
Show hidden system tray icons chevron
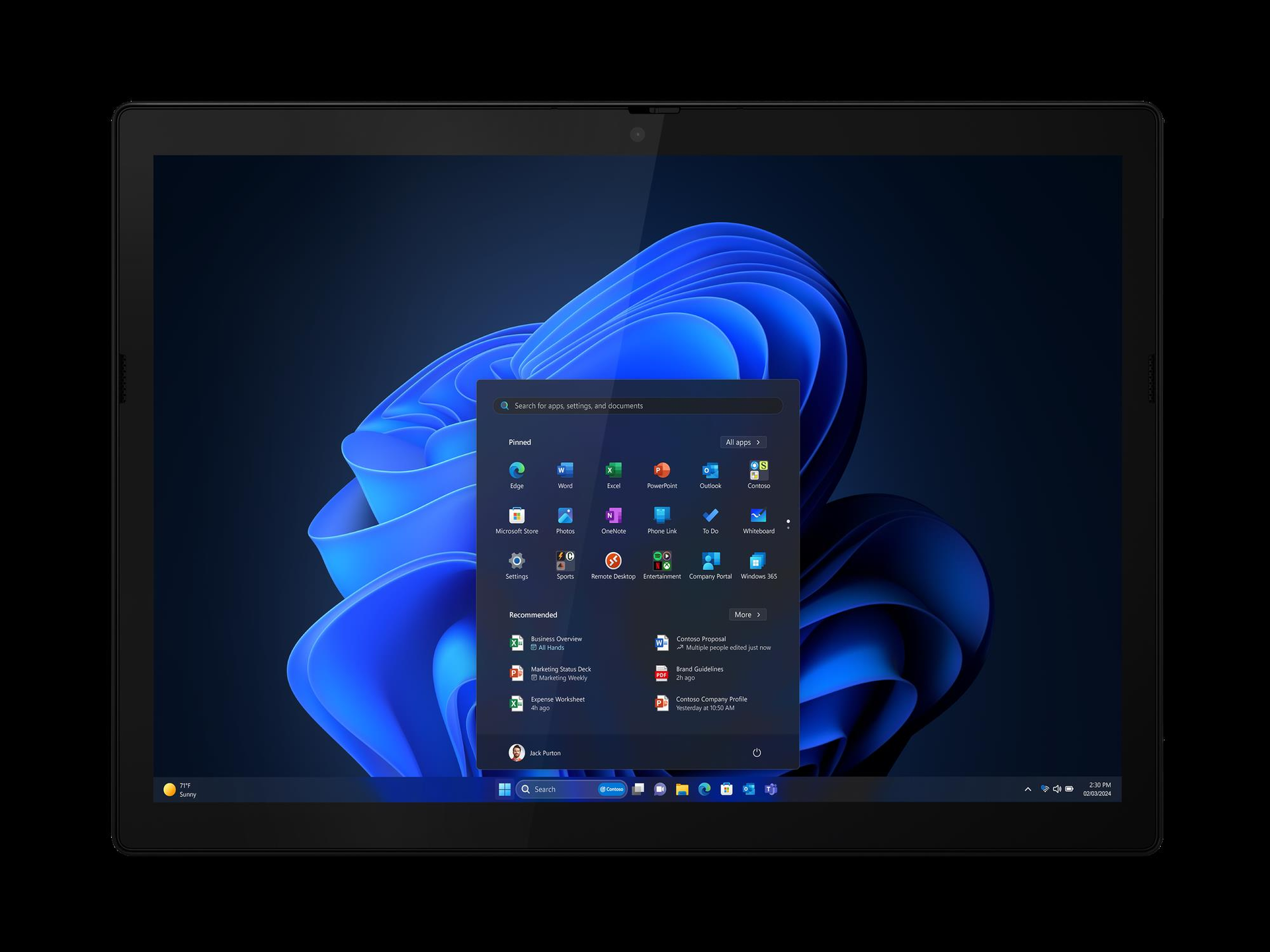click(1027, 789)
